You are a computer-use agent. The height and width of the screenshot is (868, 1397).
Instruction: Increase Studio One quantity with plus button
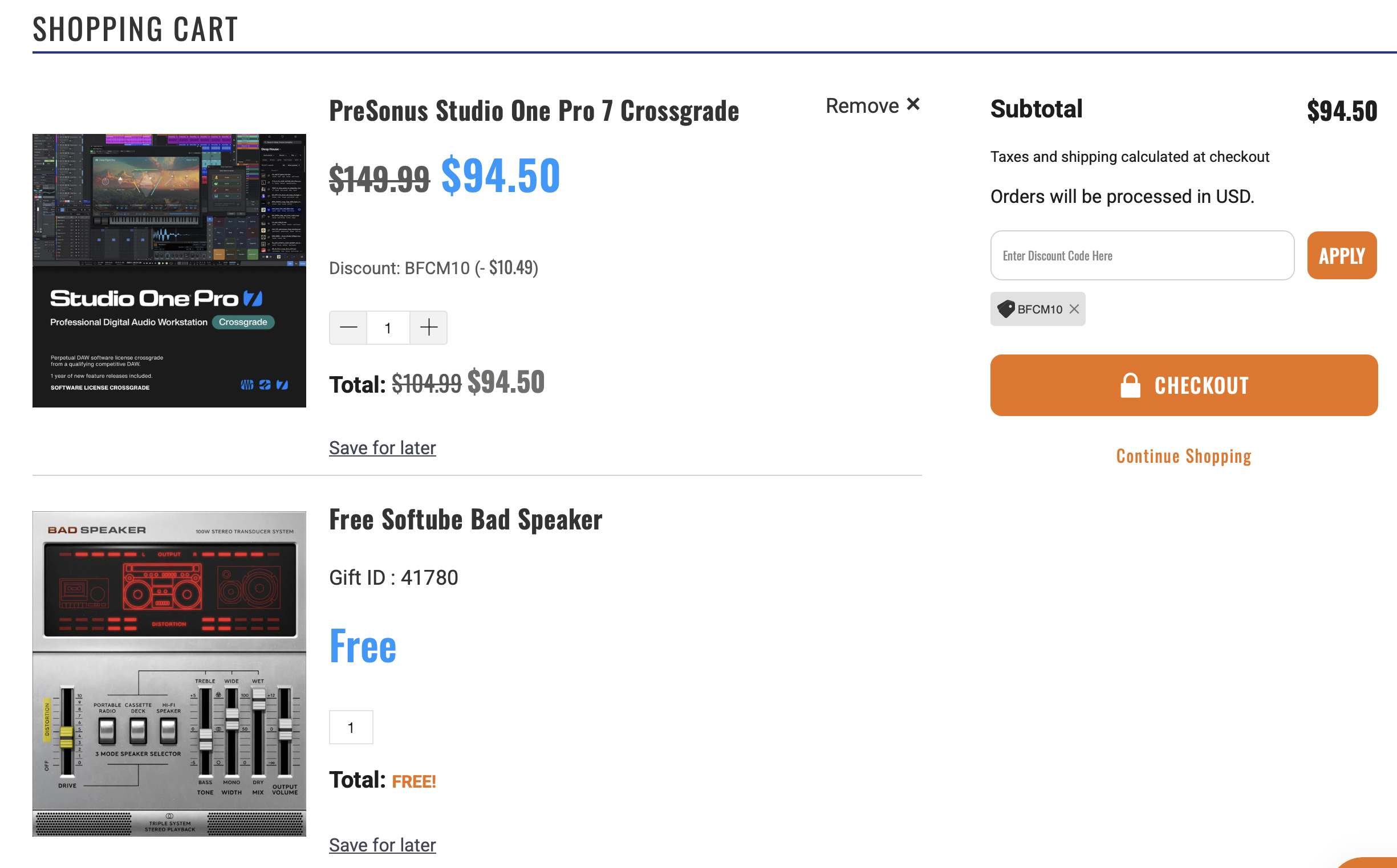tap(428, 328)
